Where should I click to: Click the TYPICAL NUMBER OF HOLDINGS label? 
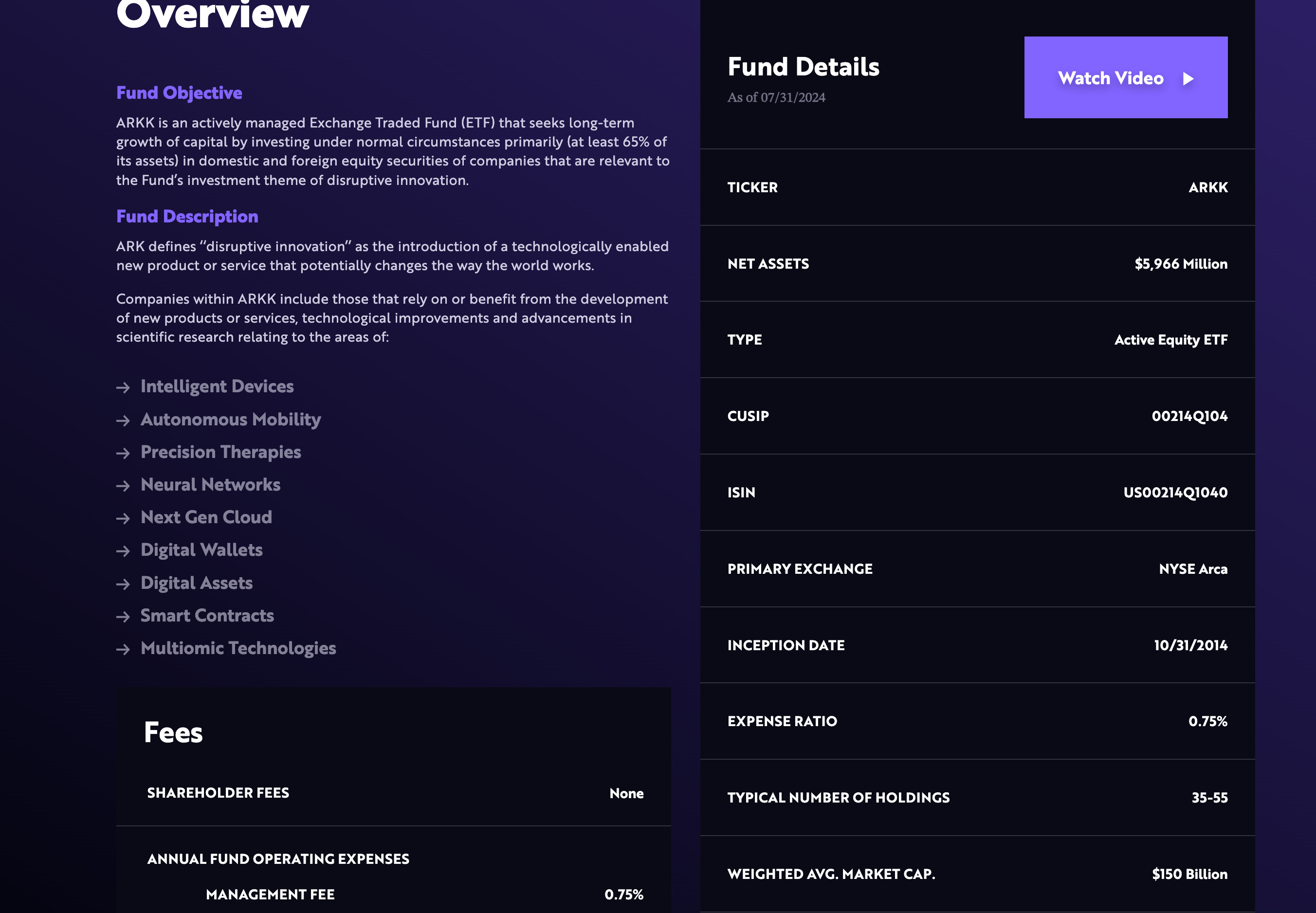839,798
